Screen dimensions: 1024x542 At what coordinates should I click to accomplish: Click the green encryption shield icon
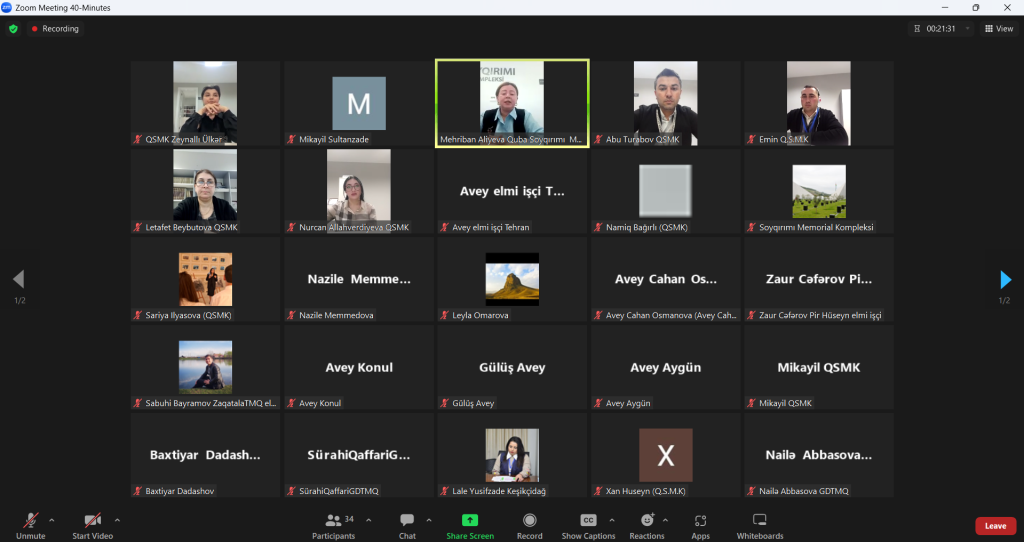pos(13,29)
